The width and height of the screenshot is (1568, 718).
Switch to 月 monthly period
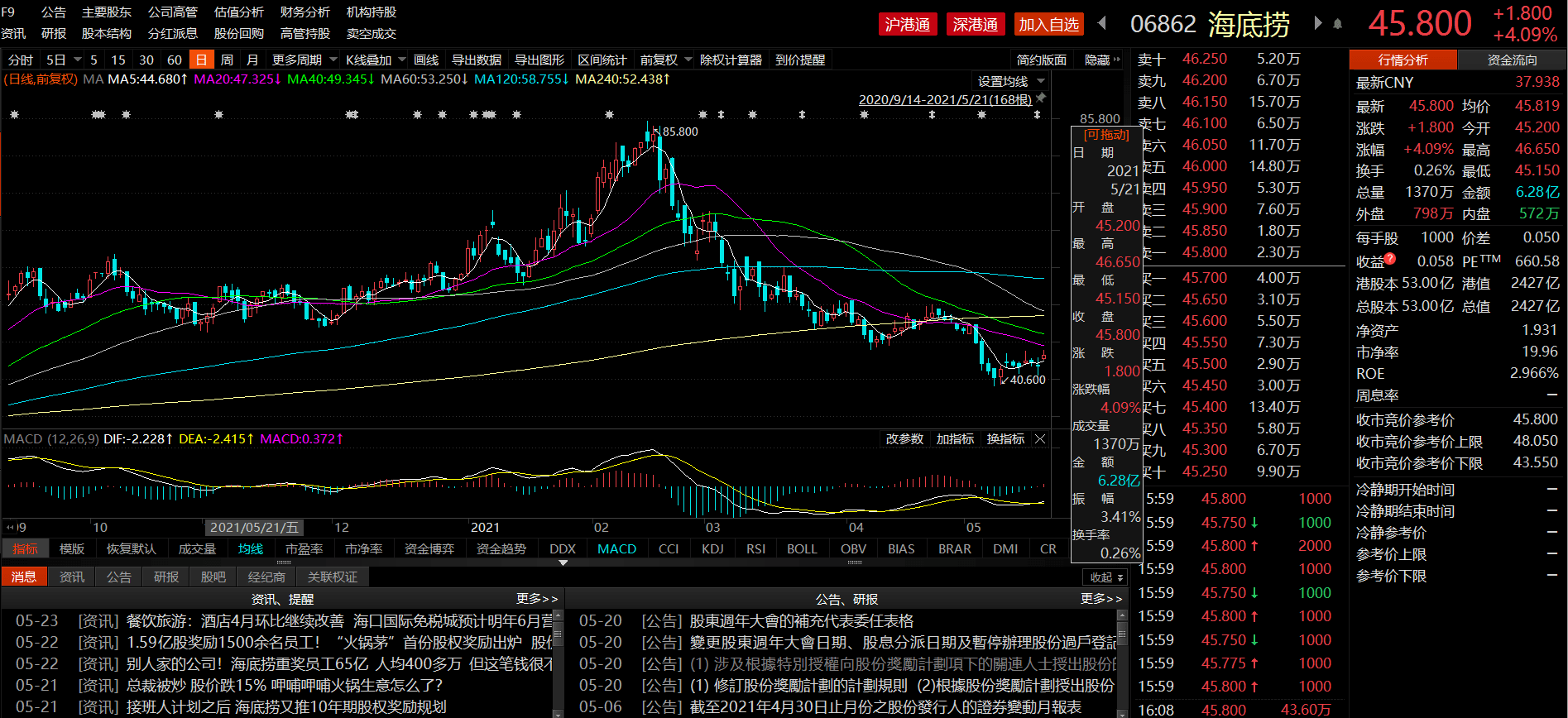(x=252, y=60)
